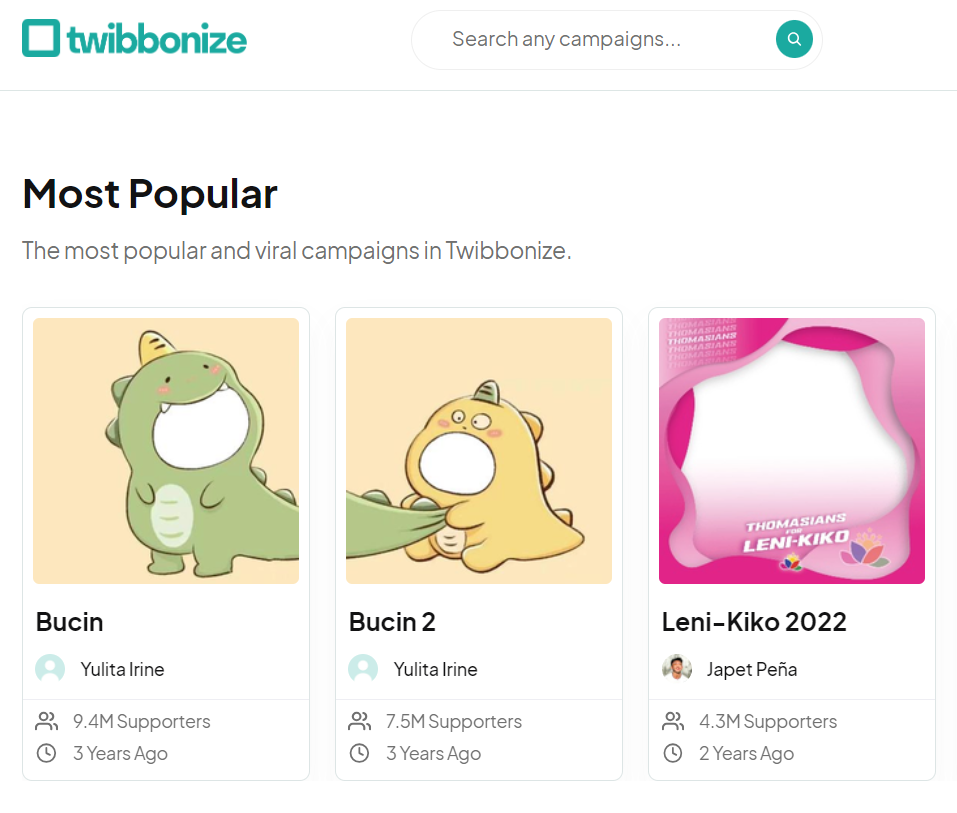
Task: Open the Bucin 2 campaign title
Action: click(x=392, y=622)
